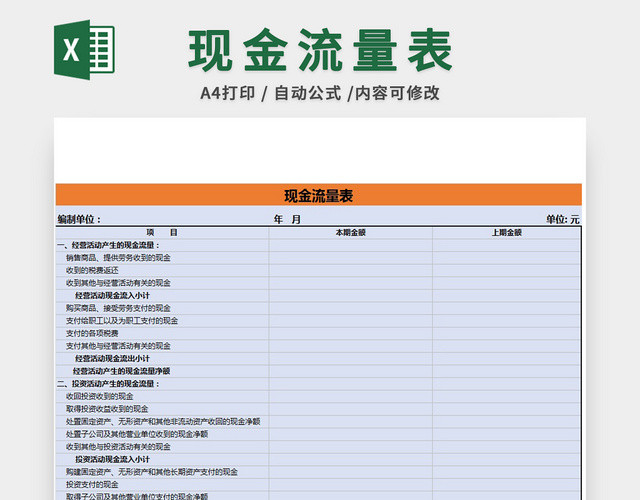
Task: Click 处置固定资产、无形资产 现金净额 row
Action: [318, 422]
